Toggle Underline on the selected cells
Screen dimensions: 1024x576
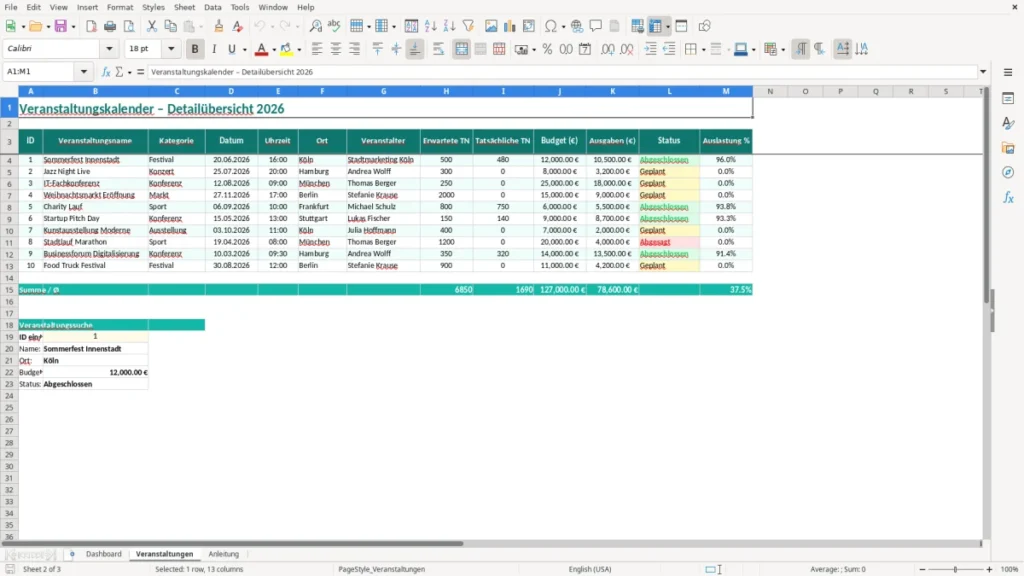[x=231, y=49]
